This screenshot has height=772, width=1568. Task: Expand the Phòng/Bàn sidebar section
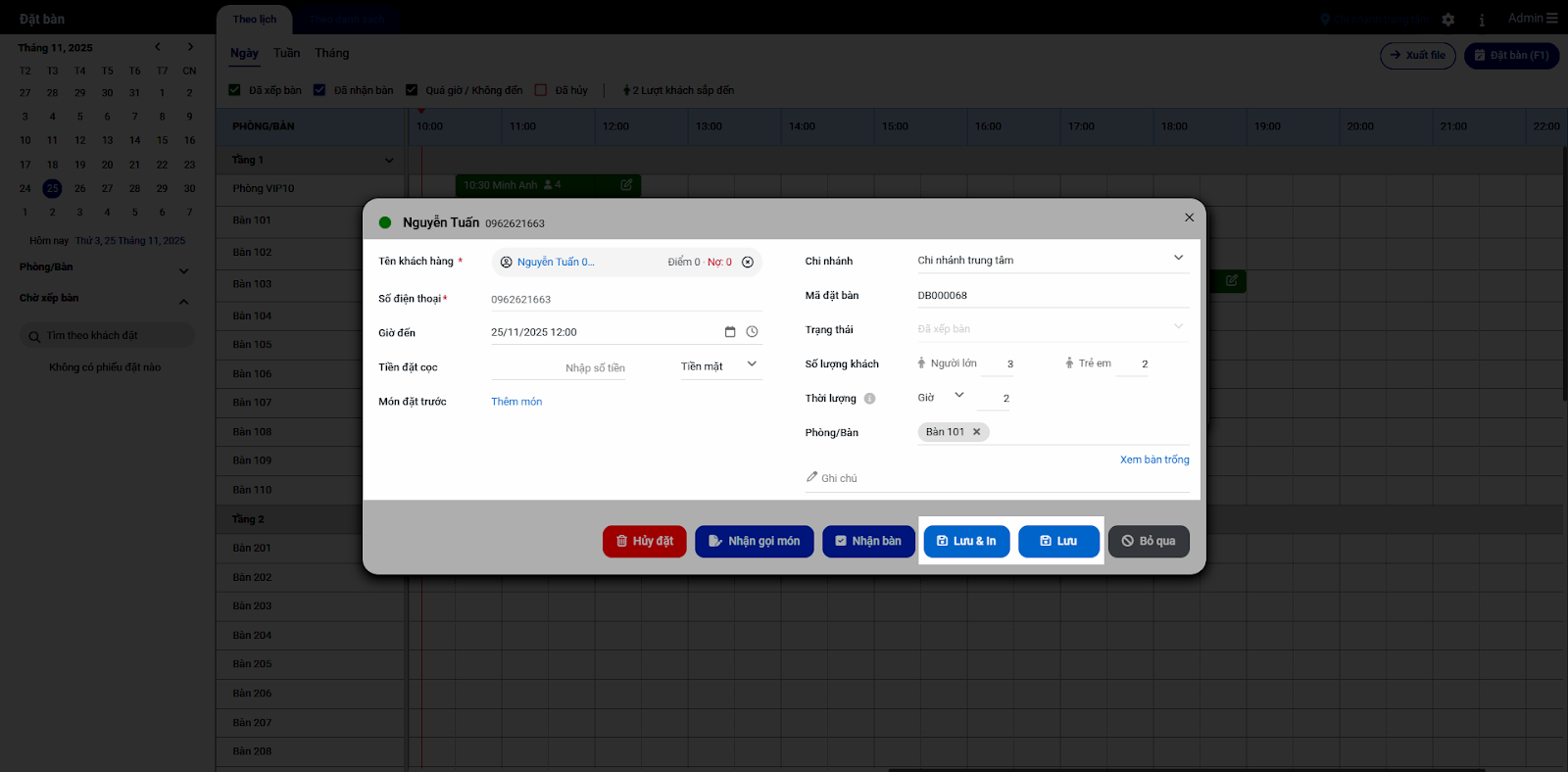pos(183,271)
